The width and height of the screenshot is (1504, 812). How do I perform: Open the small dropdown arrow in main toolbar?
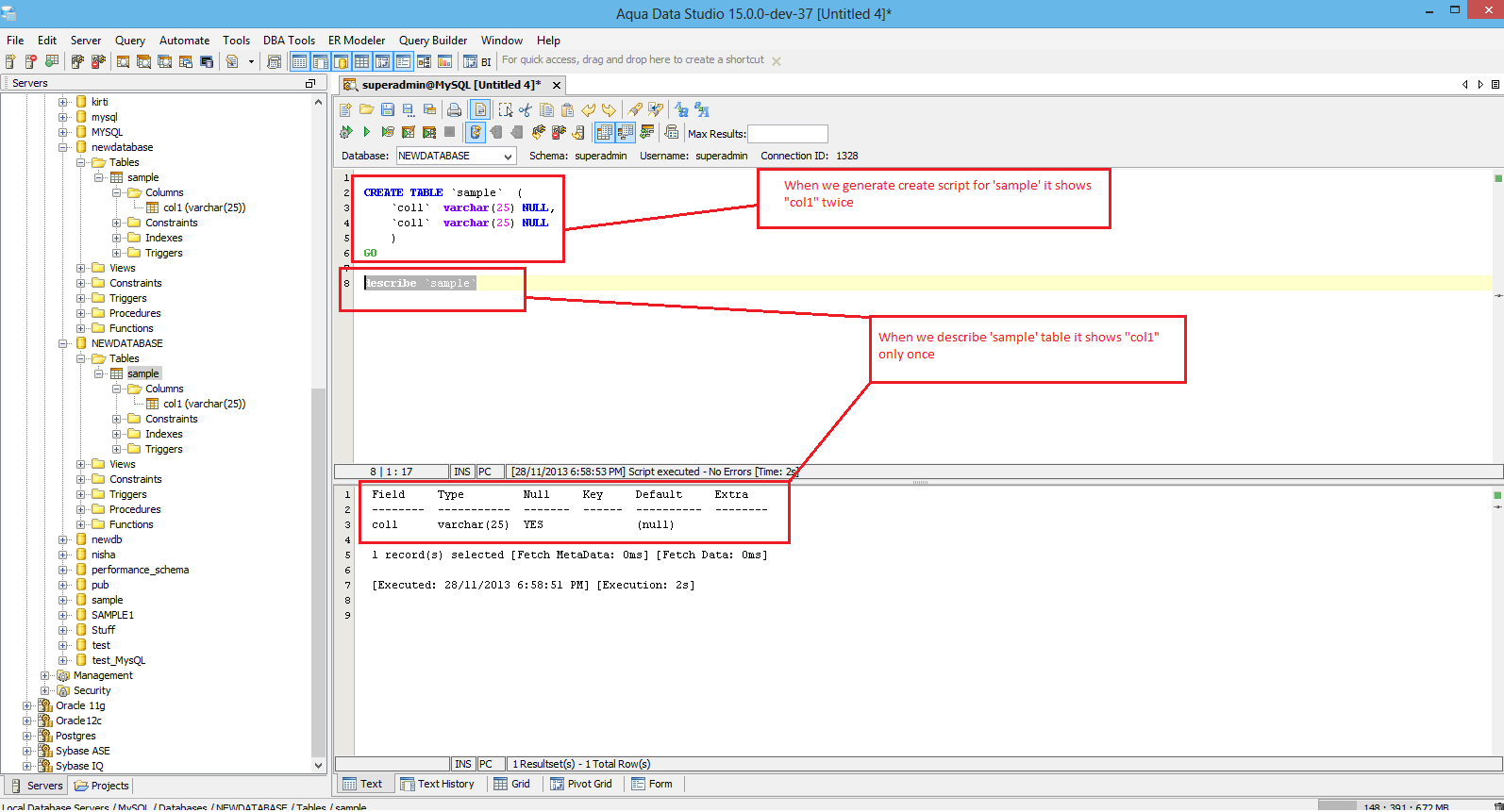251,61
